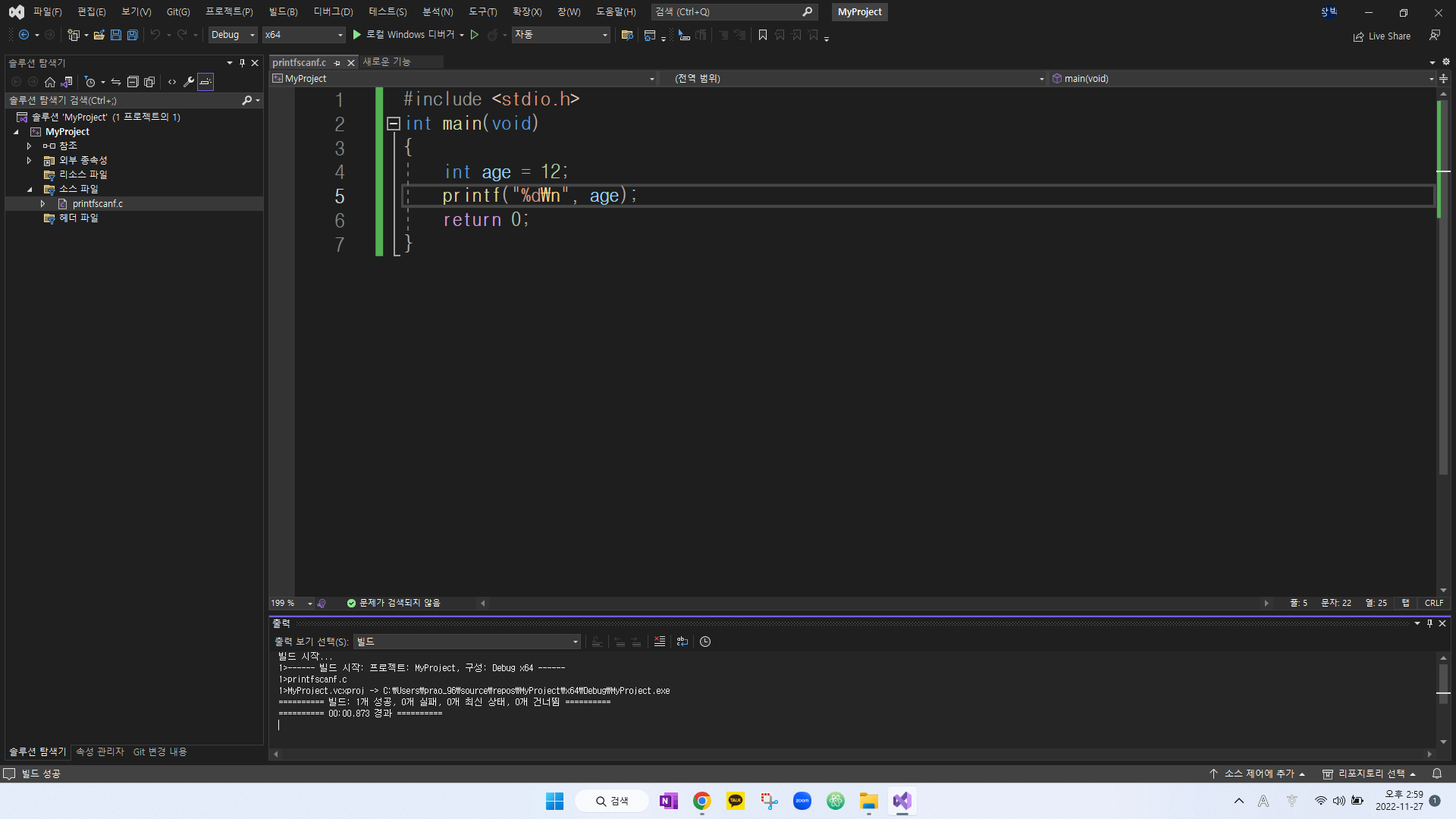
Task: Open the 빌드(B) menu
Action: 283,12
